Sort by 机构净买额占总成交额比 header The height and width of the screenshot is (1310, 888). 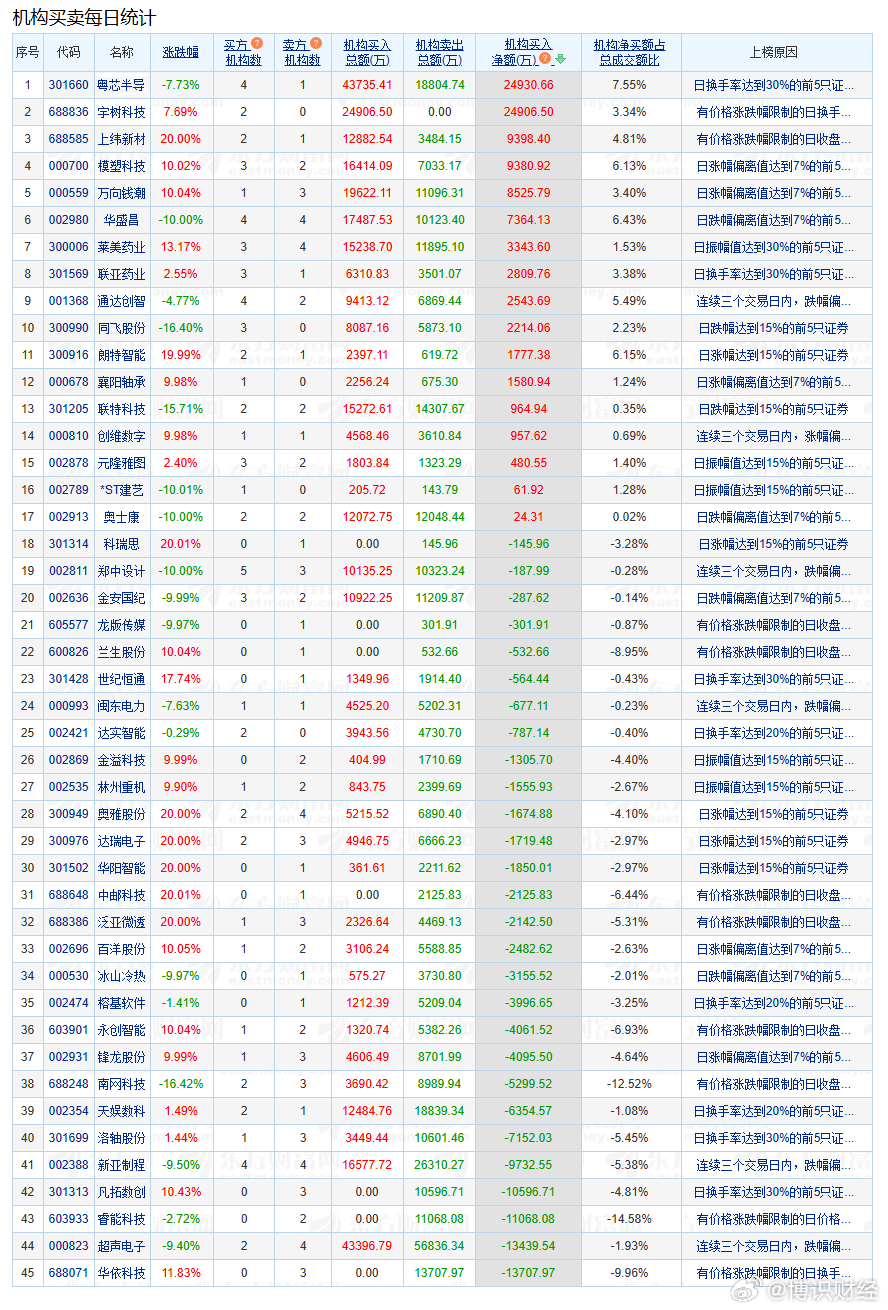point(629,52)
